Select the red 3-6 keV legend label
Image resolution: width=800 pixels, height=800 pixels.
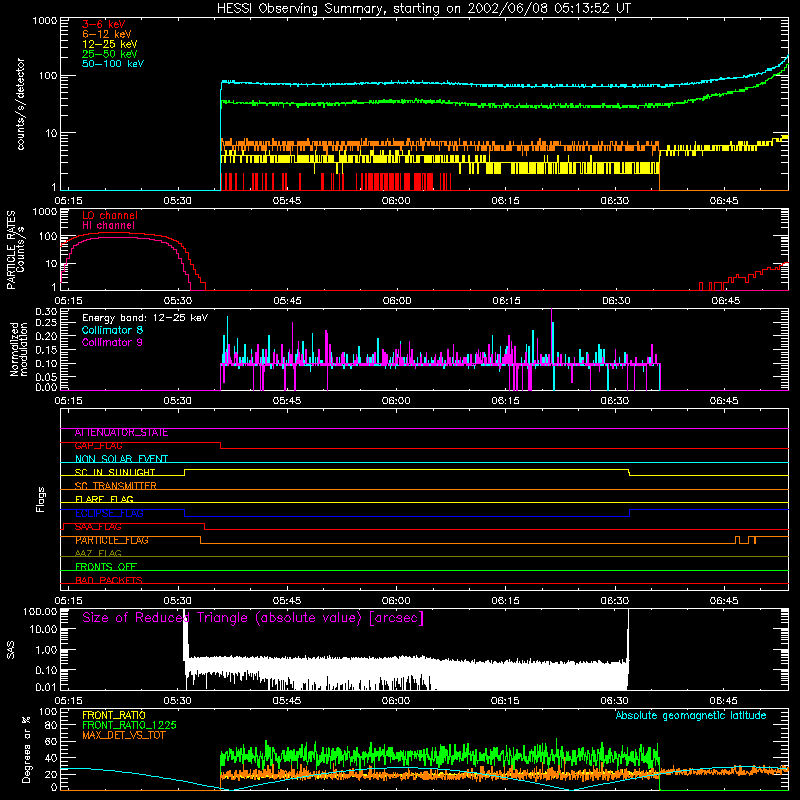pyautogui.click(x=104, y=24)
